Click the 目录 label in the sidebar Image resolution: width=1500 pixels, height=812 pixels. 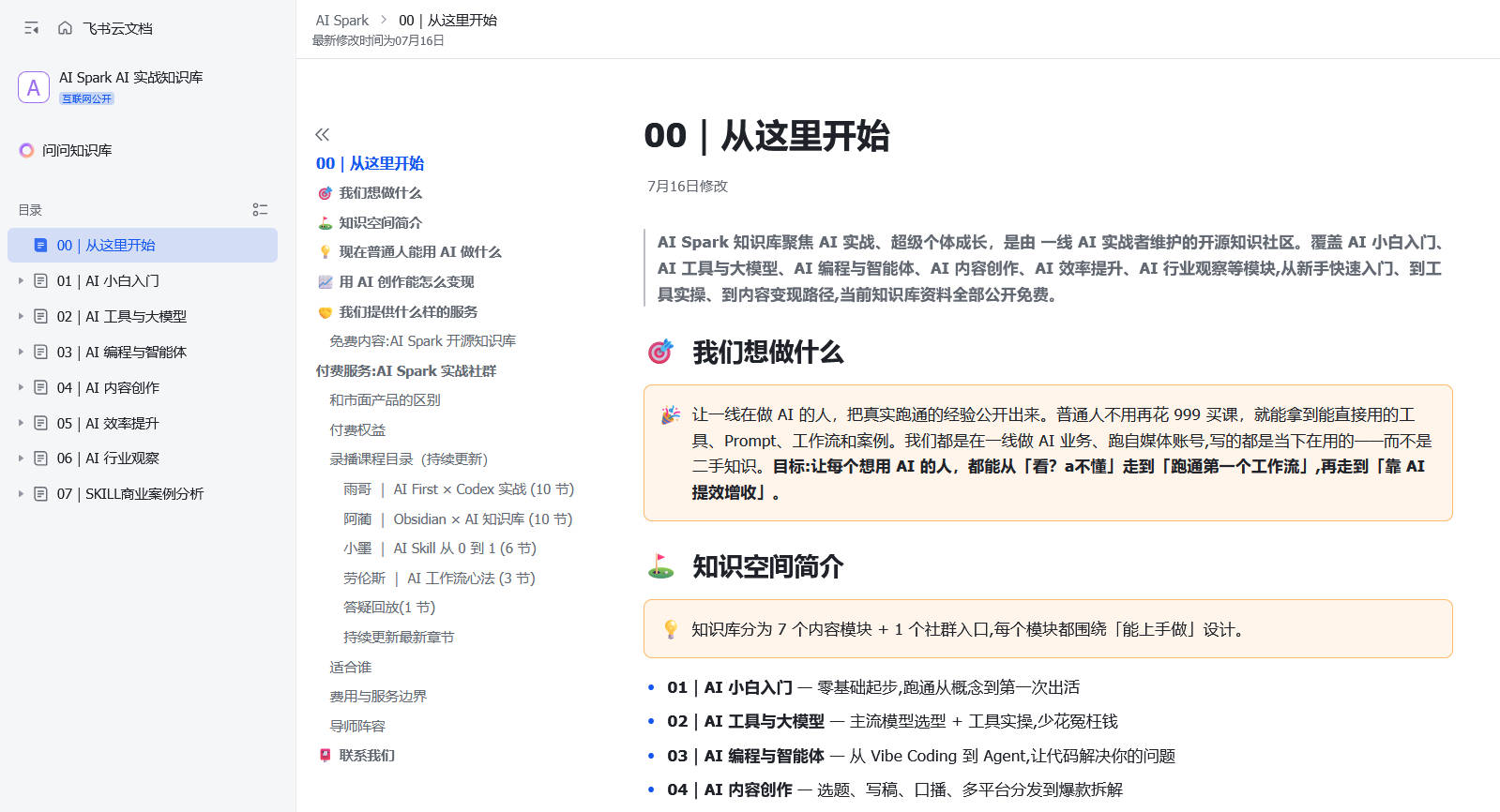pyautogui.click(x=30, y=210)
